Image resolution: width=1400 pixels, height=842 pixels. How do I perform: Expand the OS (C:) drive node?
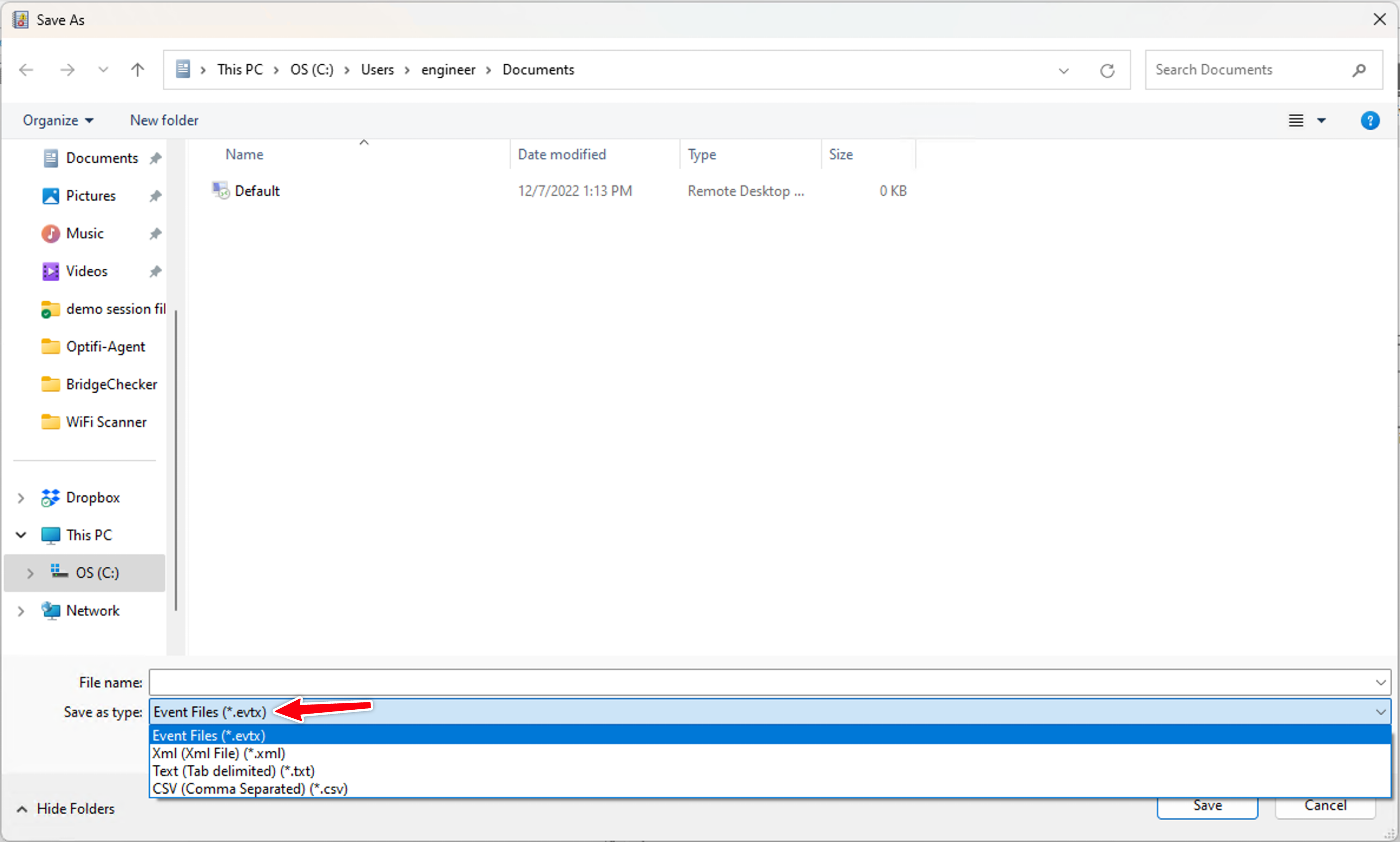coord(31,573)
